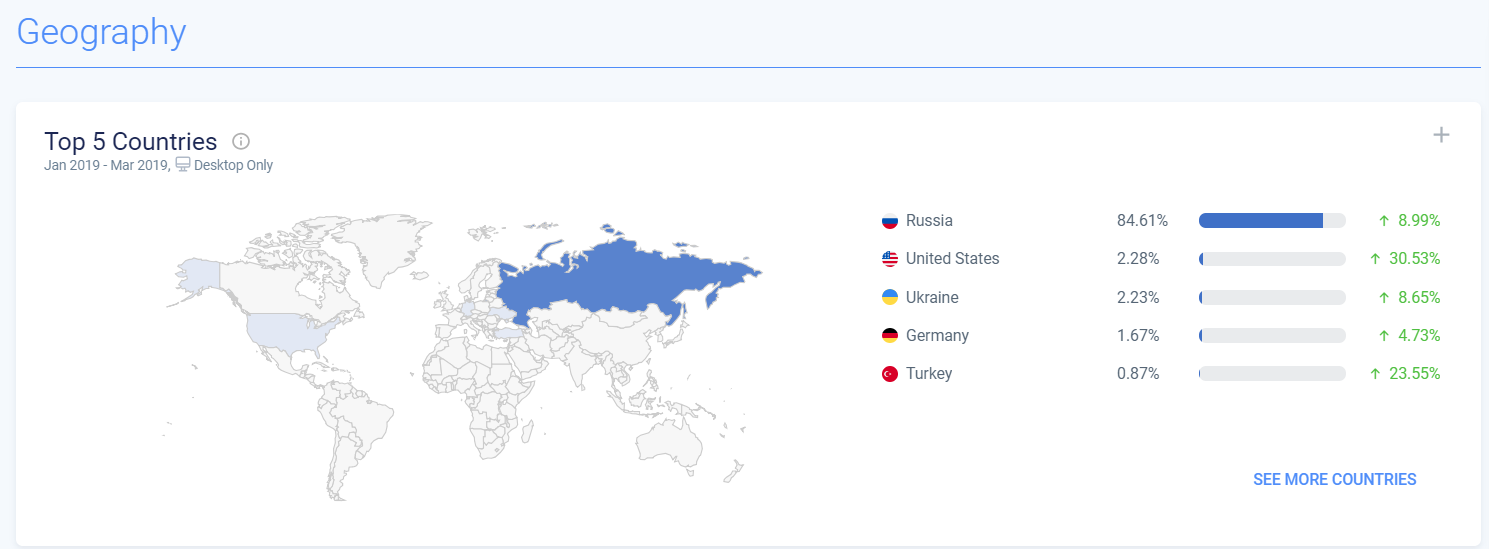Click Russia's traffic share progress bar

(1271, 221)
